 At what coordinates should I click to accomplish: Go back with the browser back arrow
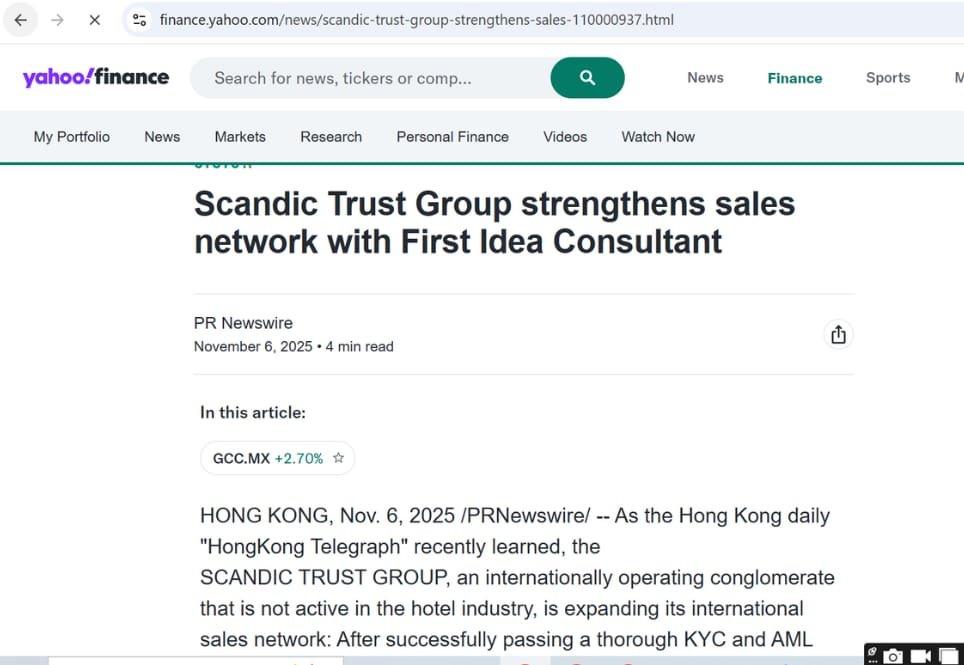pos(21,20)
